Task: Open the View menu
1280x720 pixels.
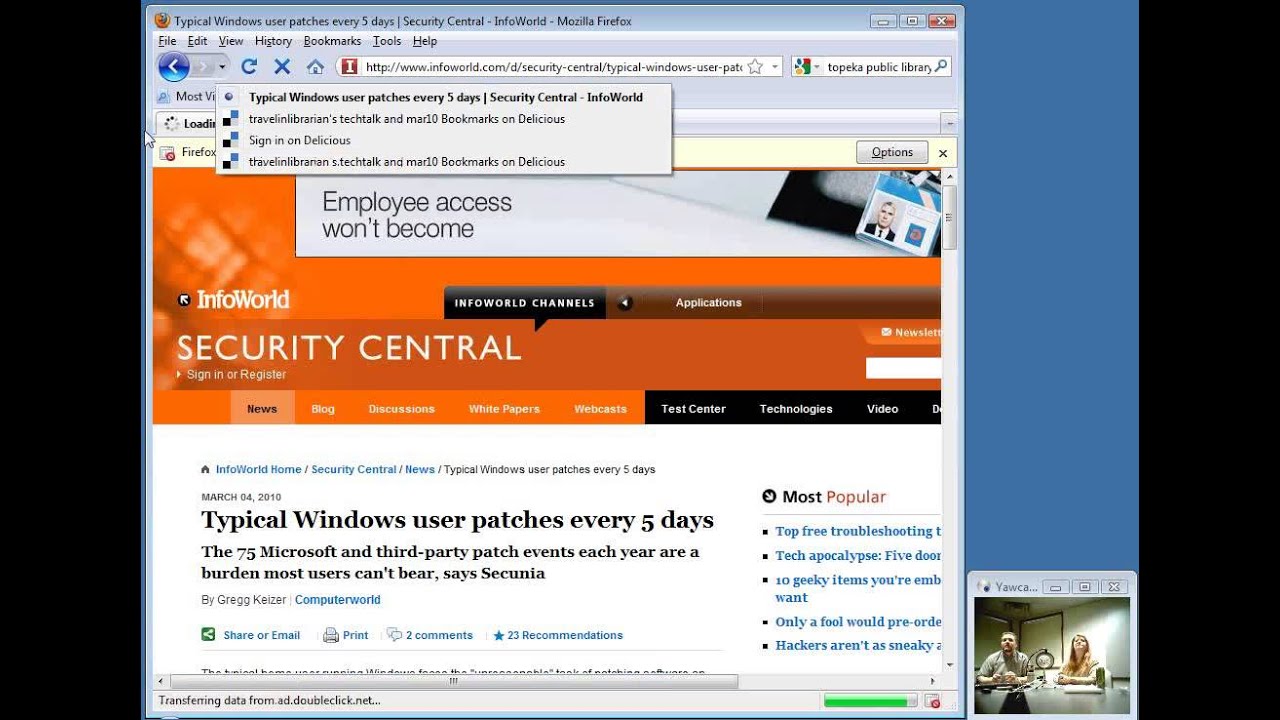Action: [231, 41]
